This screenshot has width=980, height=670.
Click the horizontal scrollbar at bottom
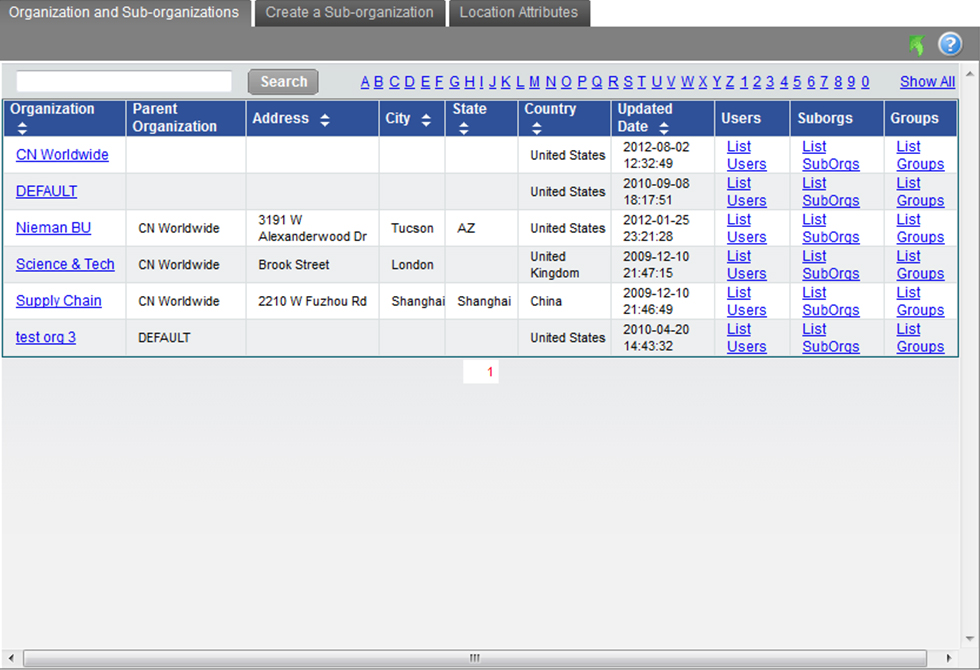coord(474,658)
